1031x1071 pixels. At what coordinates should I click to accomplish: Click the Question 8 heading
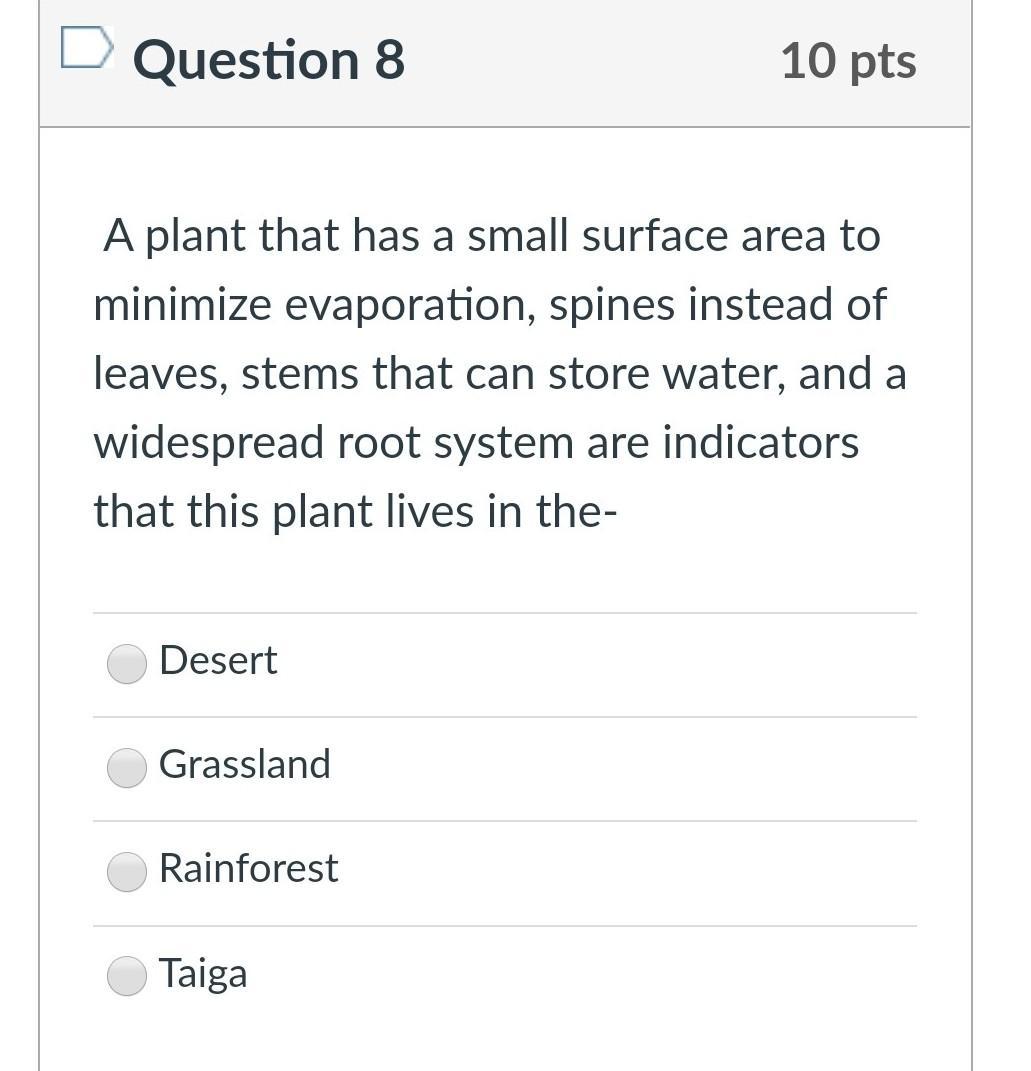[x=268, y=60]
